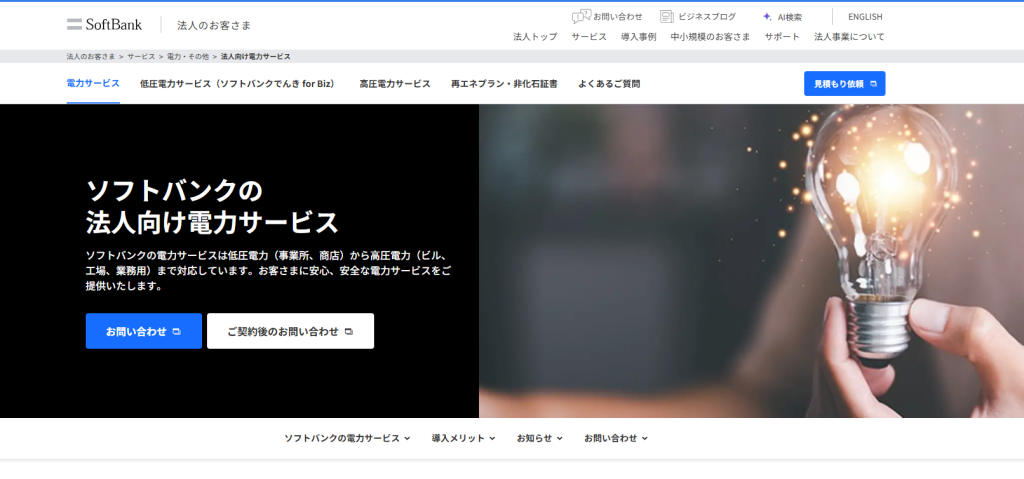Click hero description paragraph starting ソフトバンクの電力サービスは

point(268,270)
